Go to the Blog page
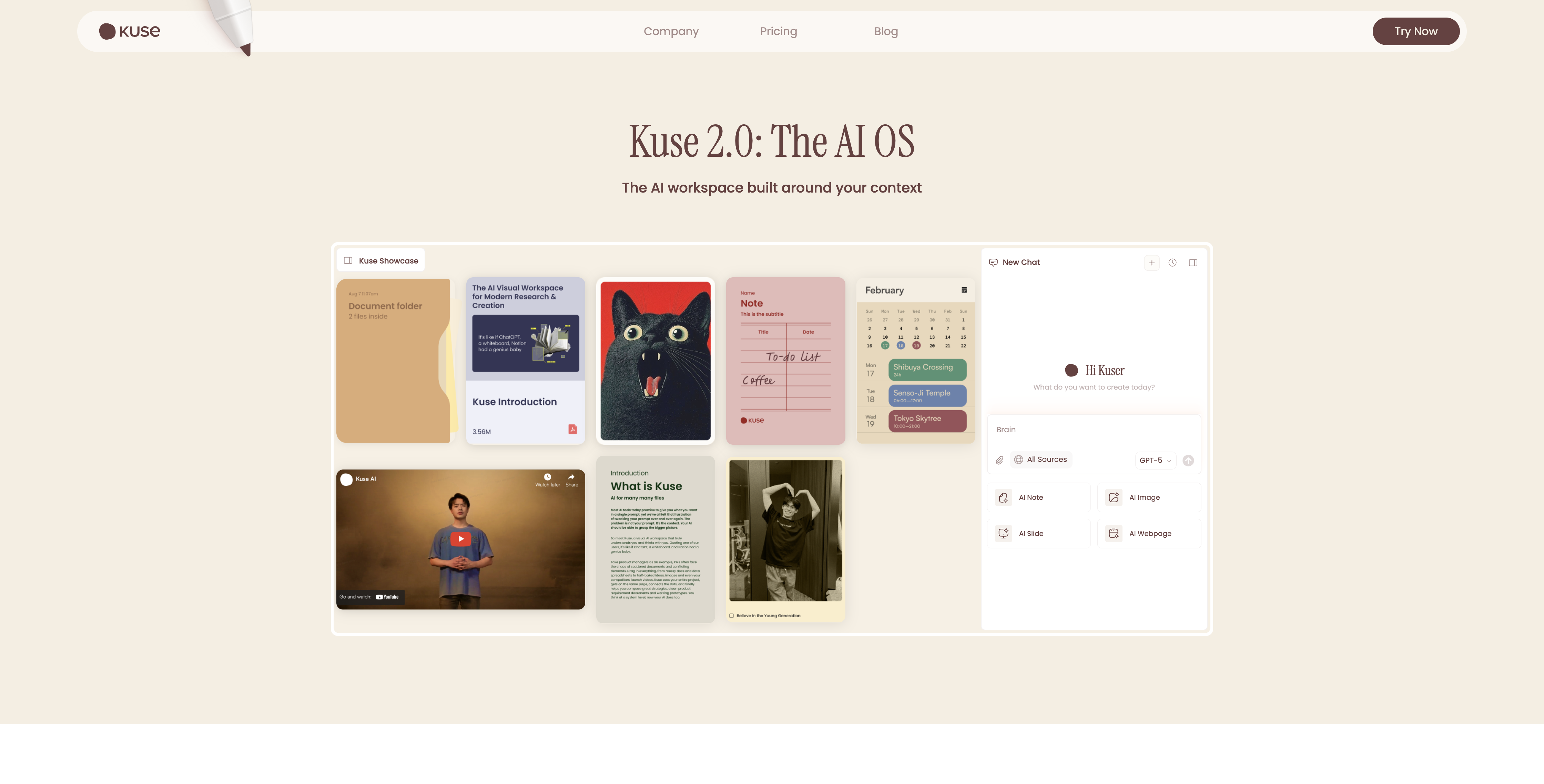The width and height of the screenshot is (1544, 784). point(885,31)
